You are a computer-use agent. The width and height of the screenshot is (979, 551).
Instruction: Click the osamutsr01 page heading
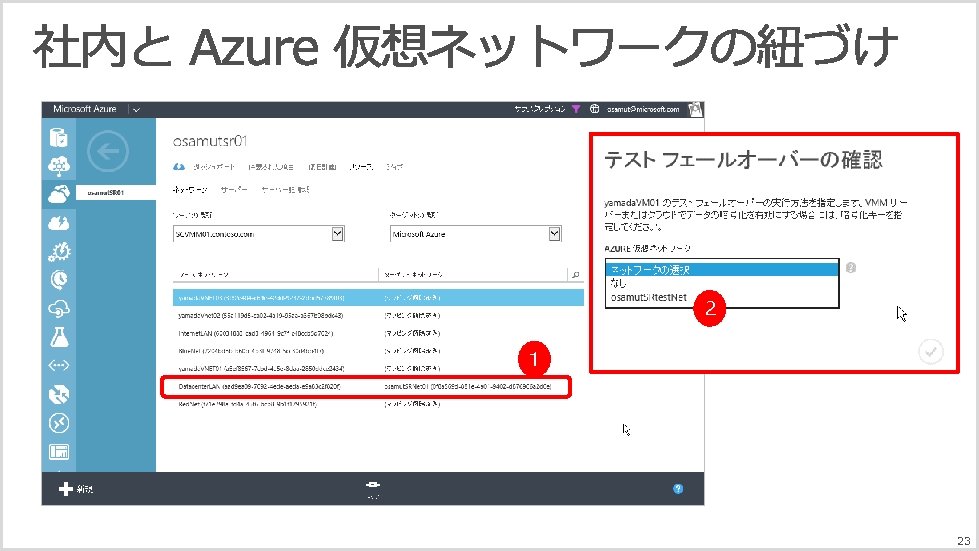210,142
